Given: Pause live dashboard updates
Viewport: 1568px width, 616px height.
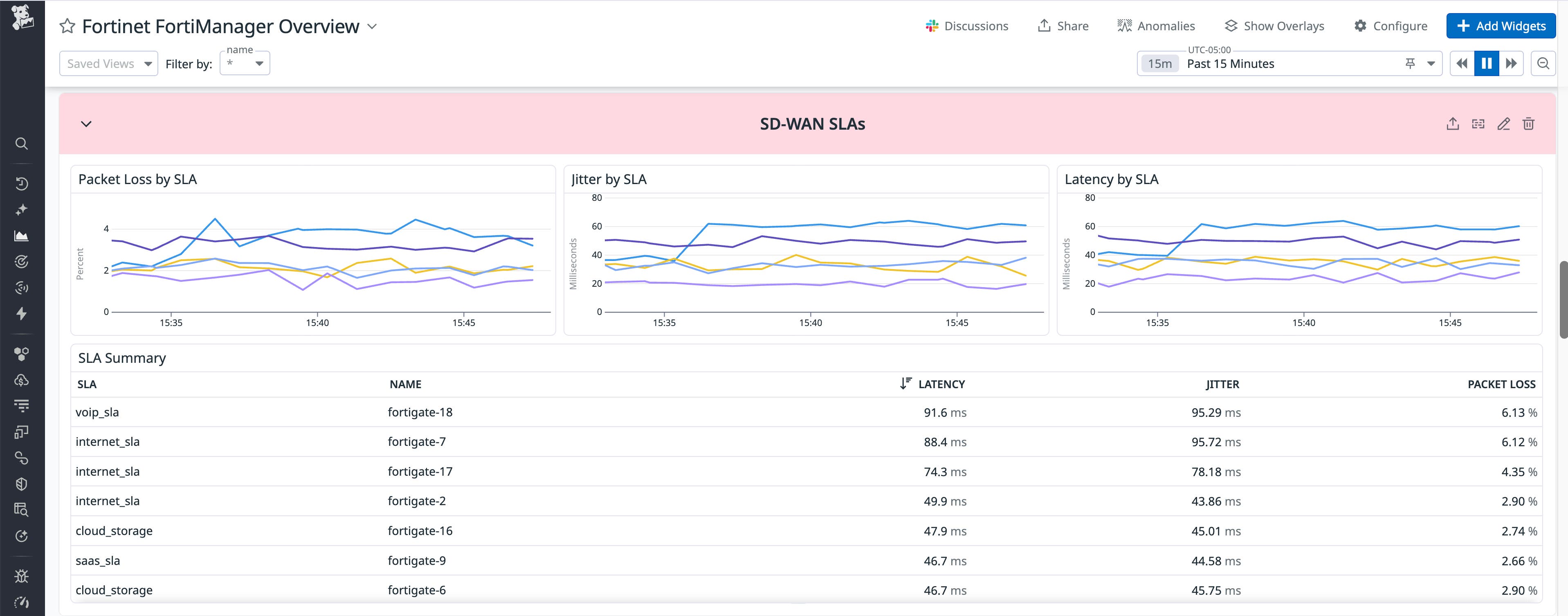Looking at the screenshot, I should click(1487, 63).
